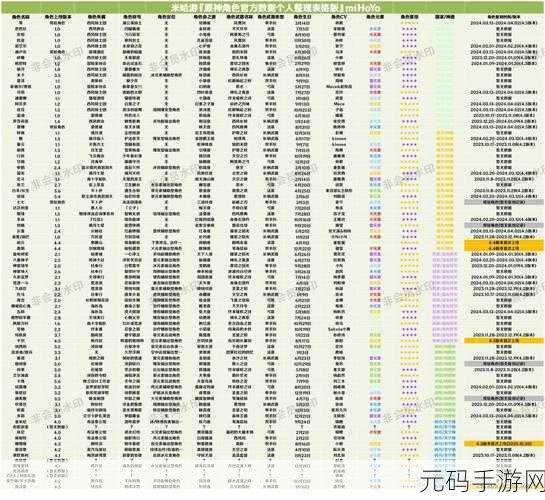Select the 角色称号 column header
The image size is (545, 500).
pyautogui.click(x=132, y=17)
